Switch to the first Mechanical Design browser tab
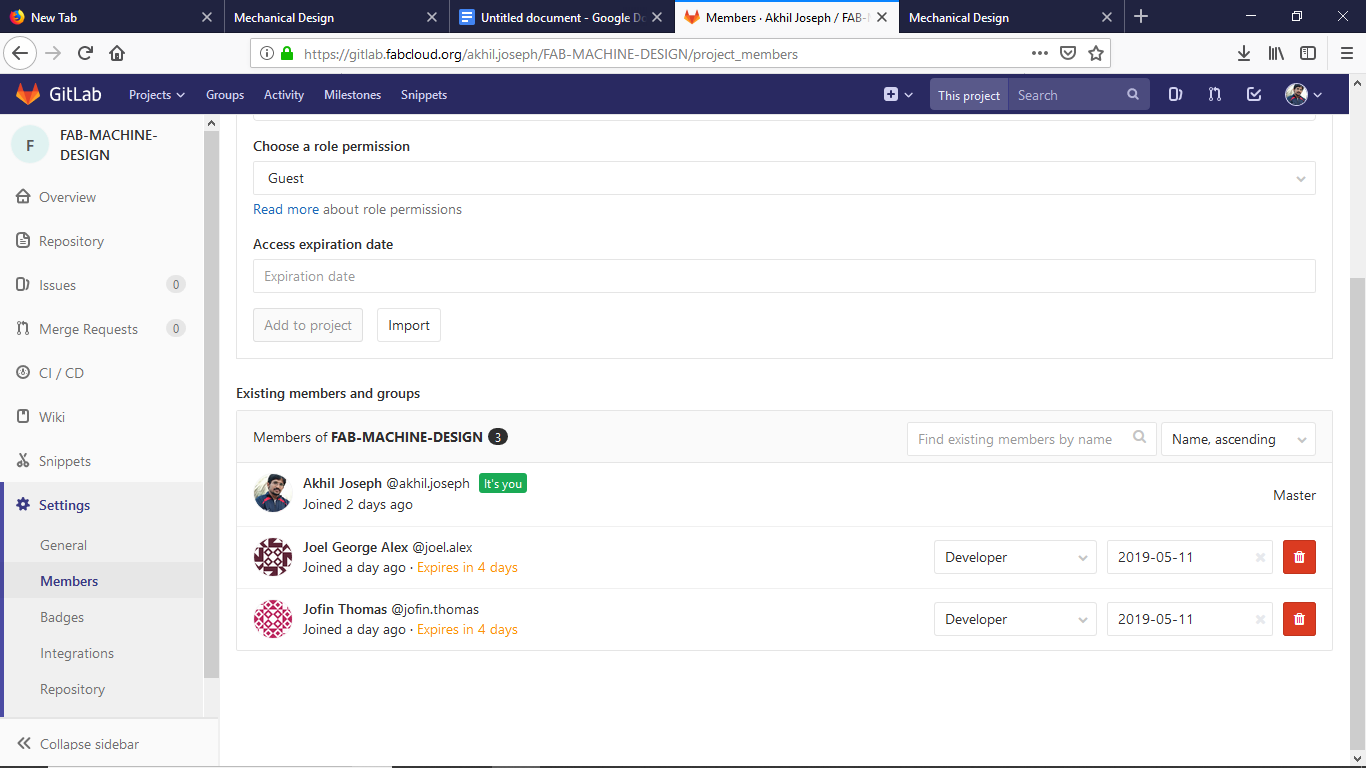Viewport: 1366px width, 768px height. point(335,17)
